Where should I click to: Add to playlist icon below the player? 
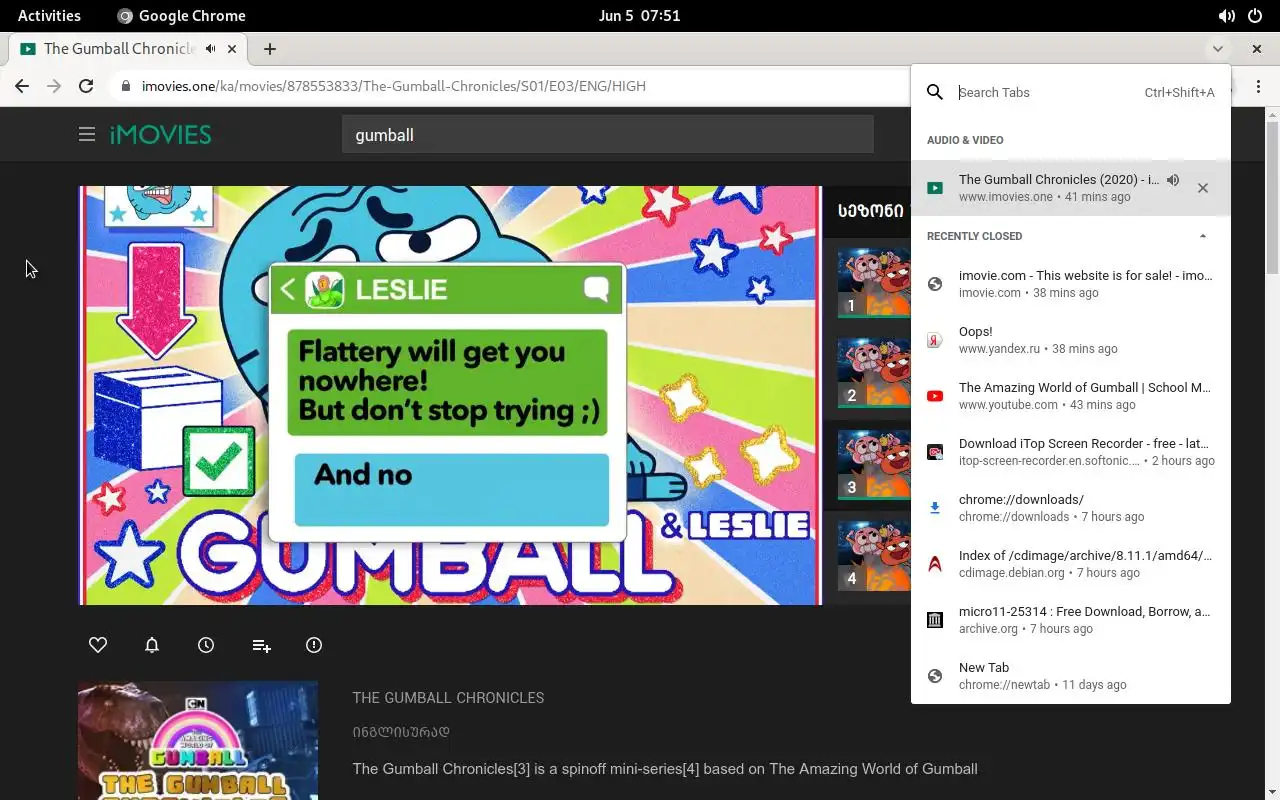click(x=261, y=646)
